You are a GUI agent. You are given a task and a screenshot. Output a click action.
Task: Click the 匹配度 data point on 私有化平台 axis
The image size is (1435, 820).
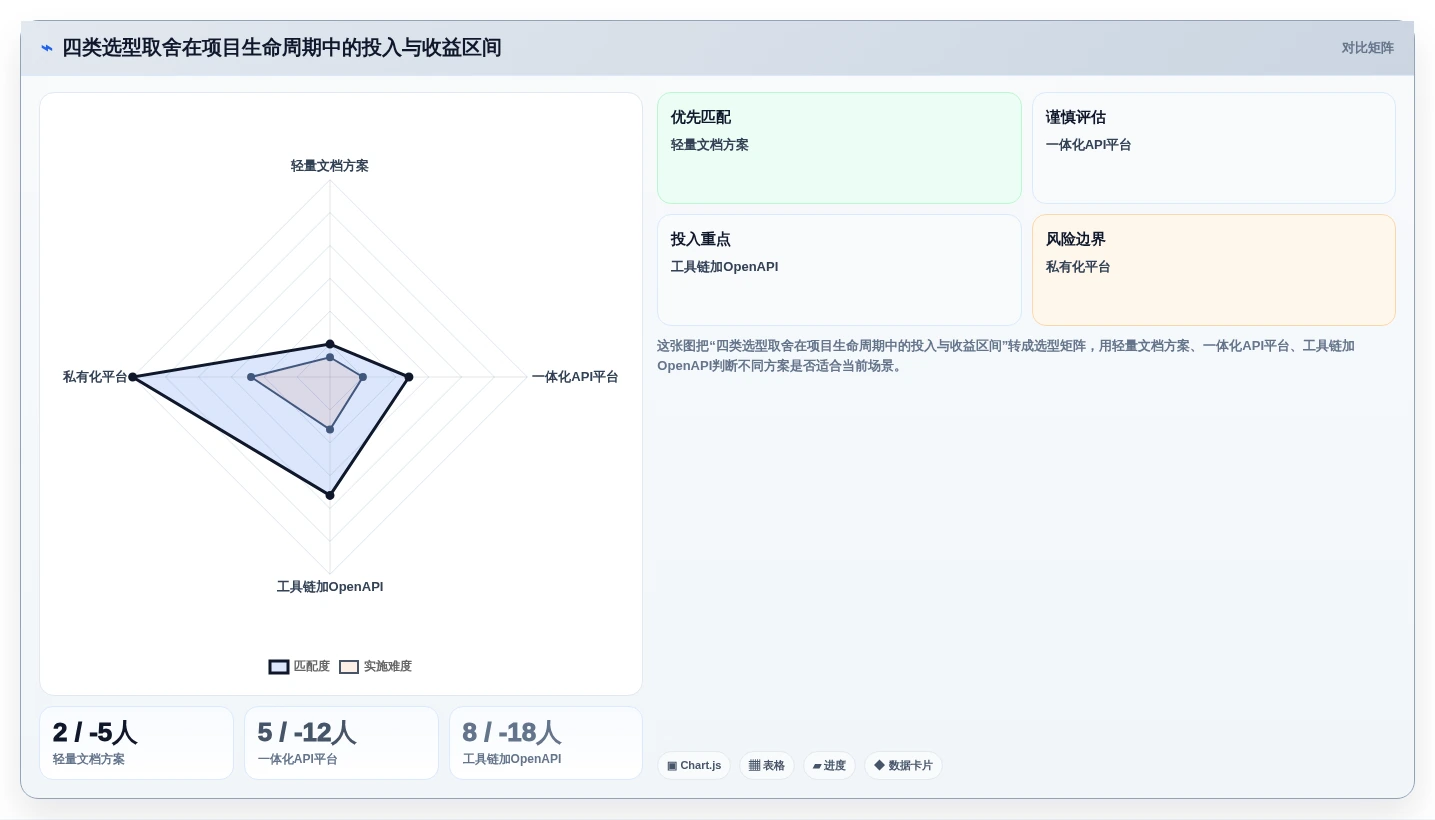[x=132, y=377]
